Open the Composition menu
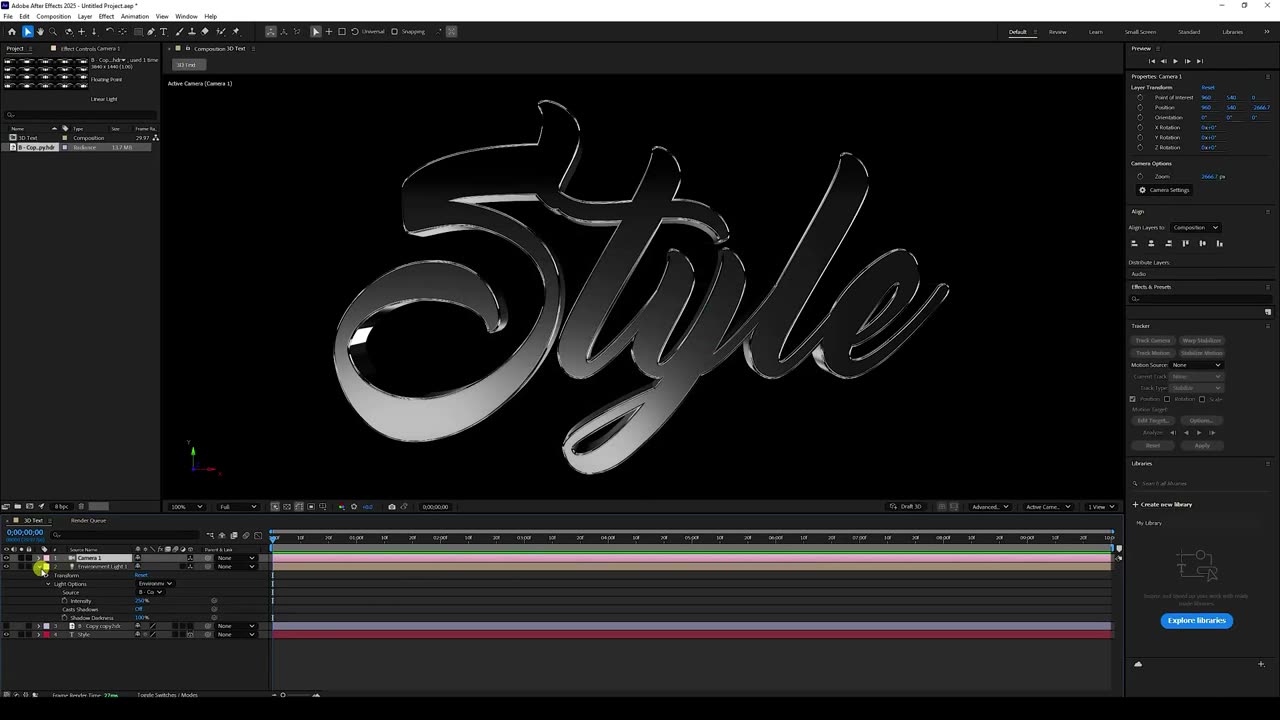 click(x=53, y=17)
